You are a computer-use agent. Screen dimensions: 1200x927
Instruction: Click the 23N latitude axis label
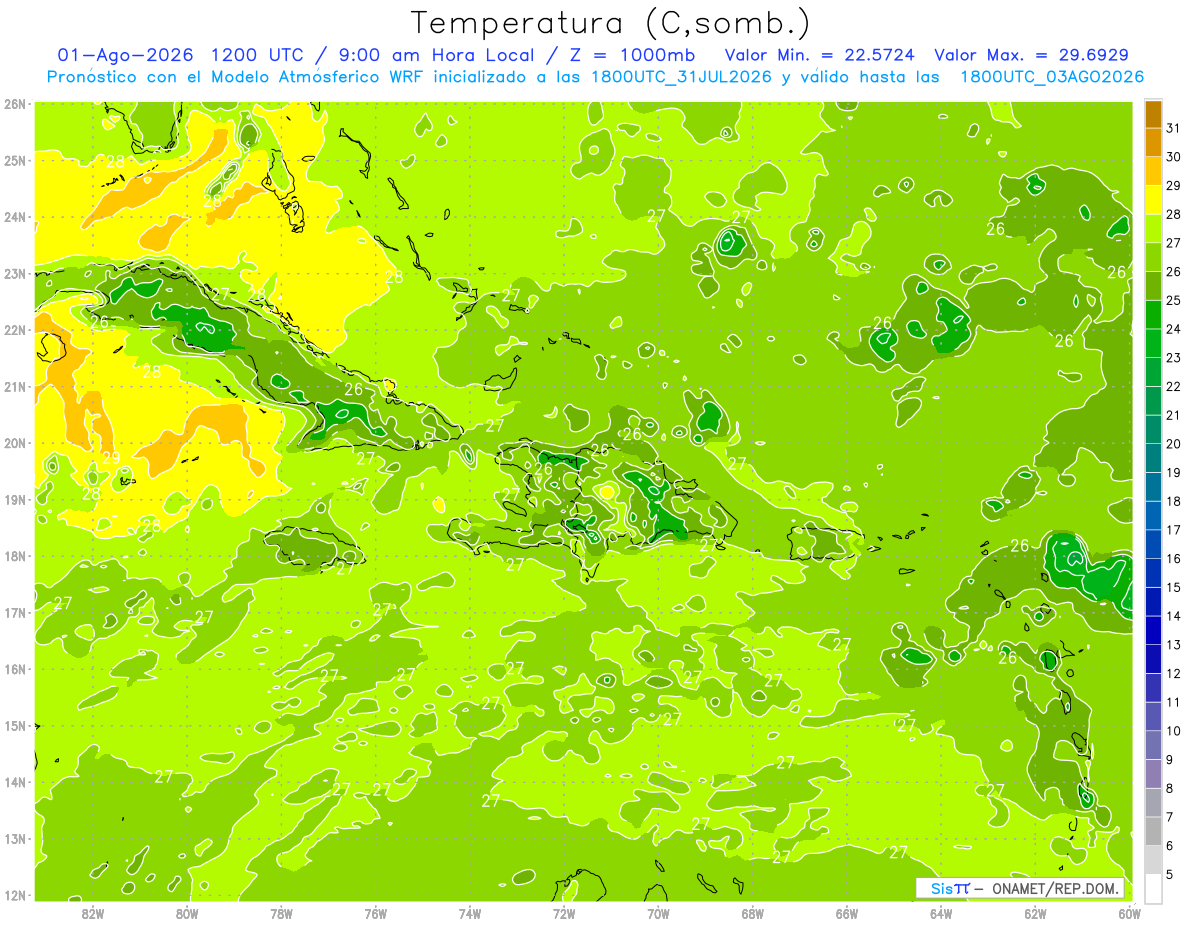[x=15, y=273]
